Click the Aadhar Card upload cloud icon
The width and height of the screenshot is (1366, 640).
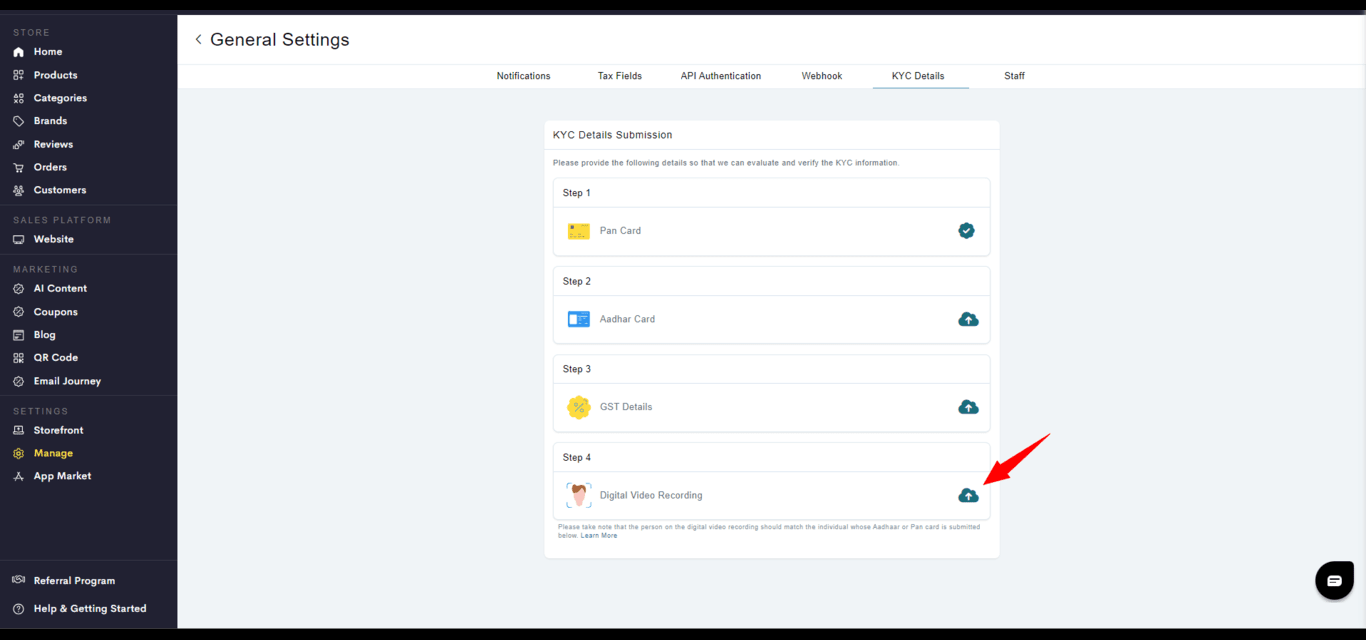[x=968, y=319]
